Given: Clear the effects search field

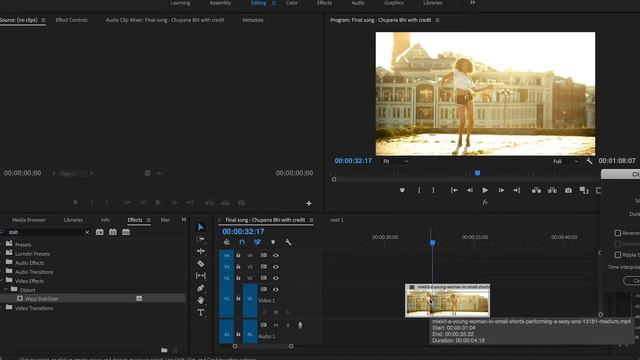Looking at the screenshot, I should [87, 232].
